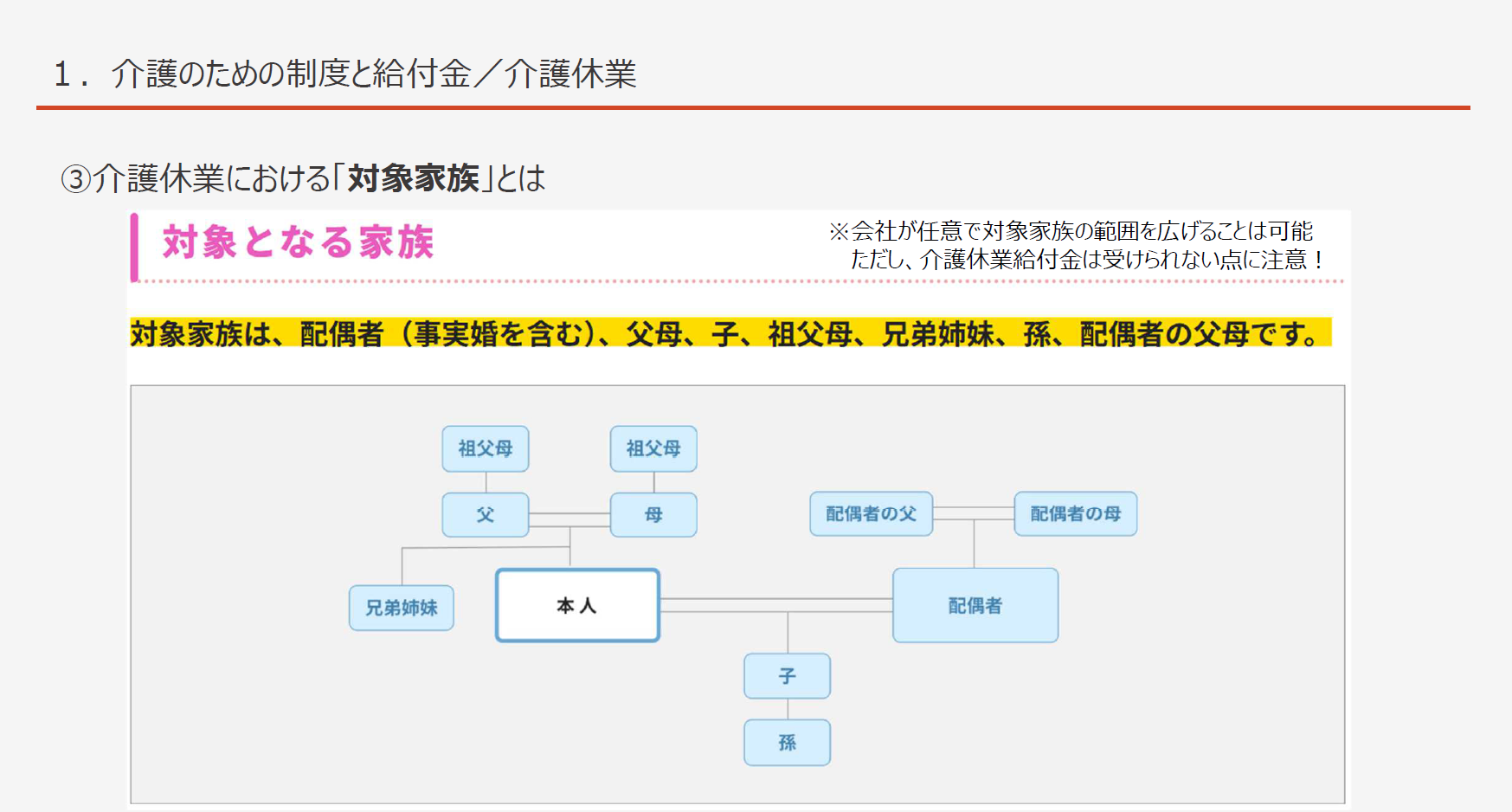Click the connector line between 本人 and 配偶者

click(x=775, y=605)
